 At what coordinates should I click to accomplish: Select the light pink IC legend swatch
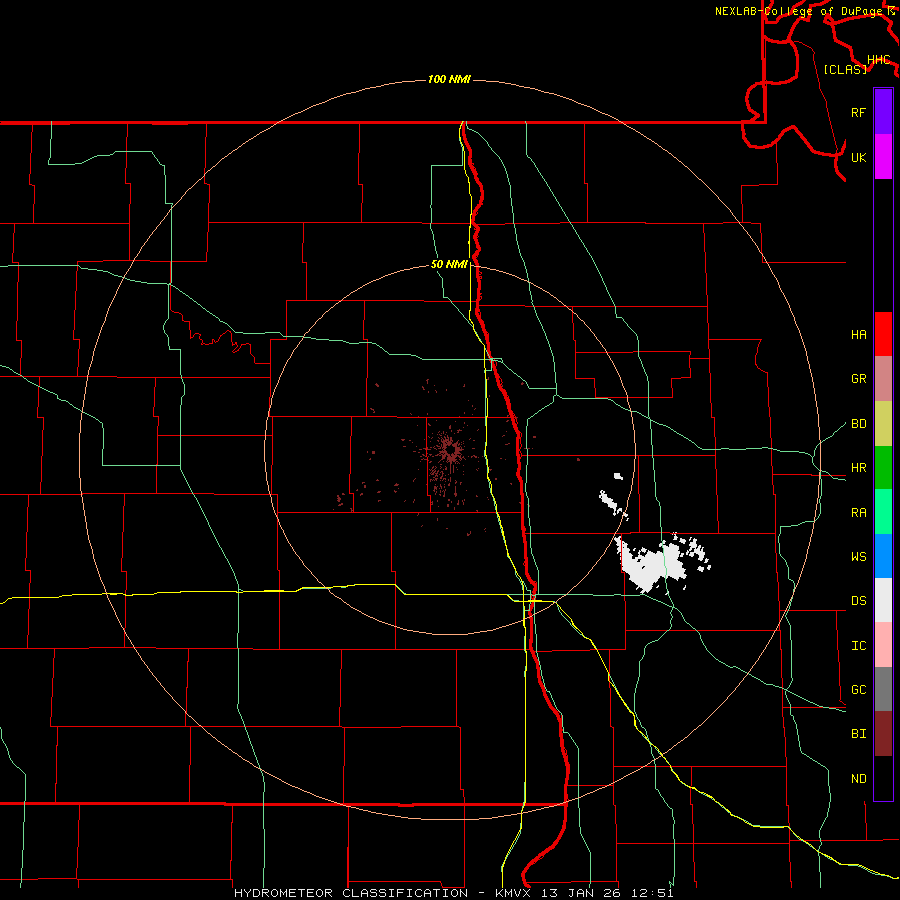pyautogui.click(x=883, y=645)
